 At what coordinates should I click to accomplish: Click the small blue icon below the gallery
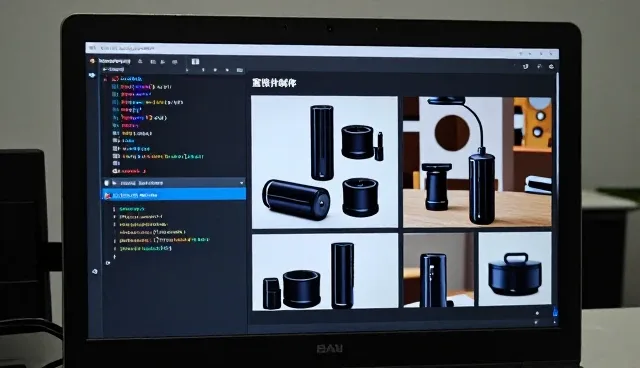[555, 313]
